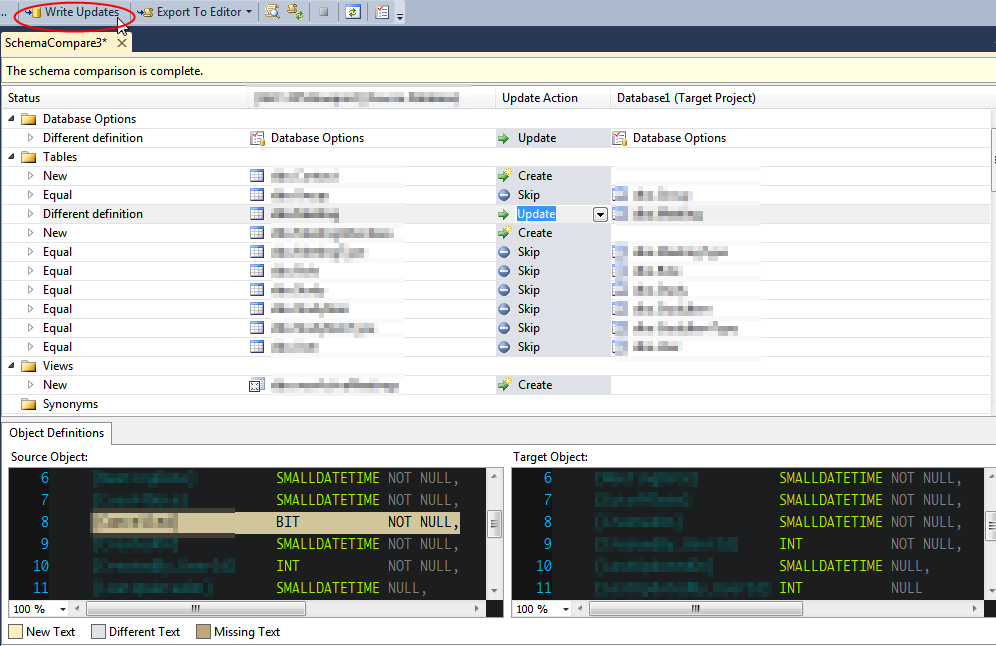The width and height of the screenshot is (996, 646).
Task: Collapse the Tables group
Action: pyautogui.click(x=13, y=157)
